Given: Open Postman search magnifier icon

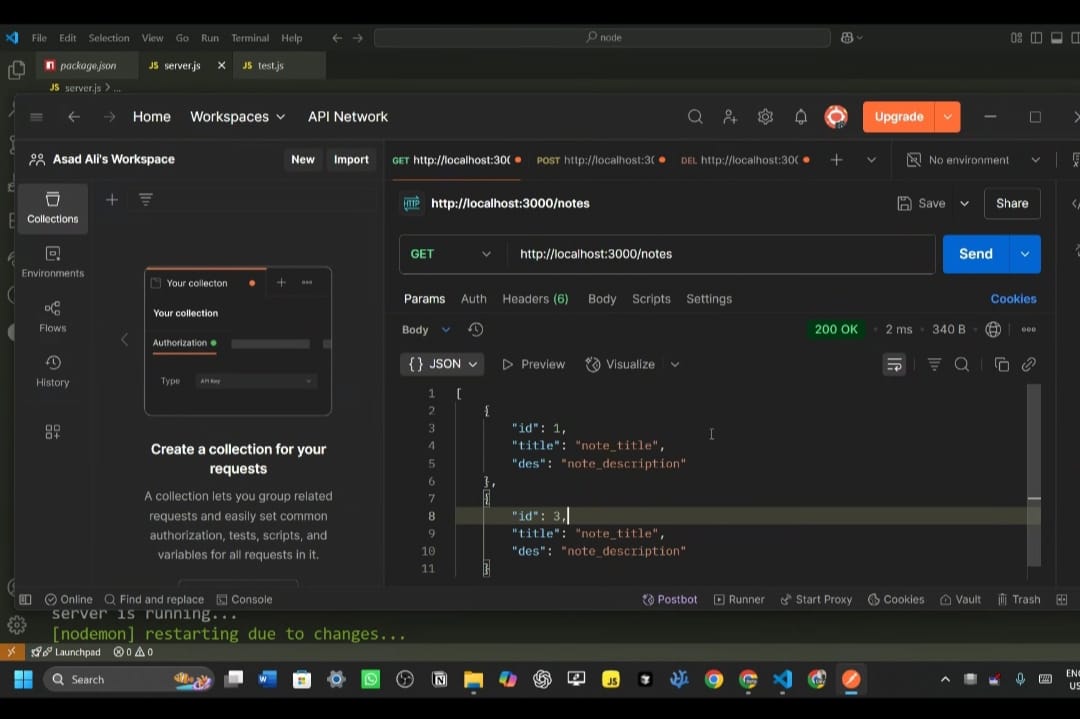Looking at the screenshot, I should 695,116.
